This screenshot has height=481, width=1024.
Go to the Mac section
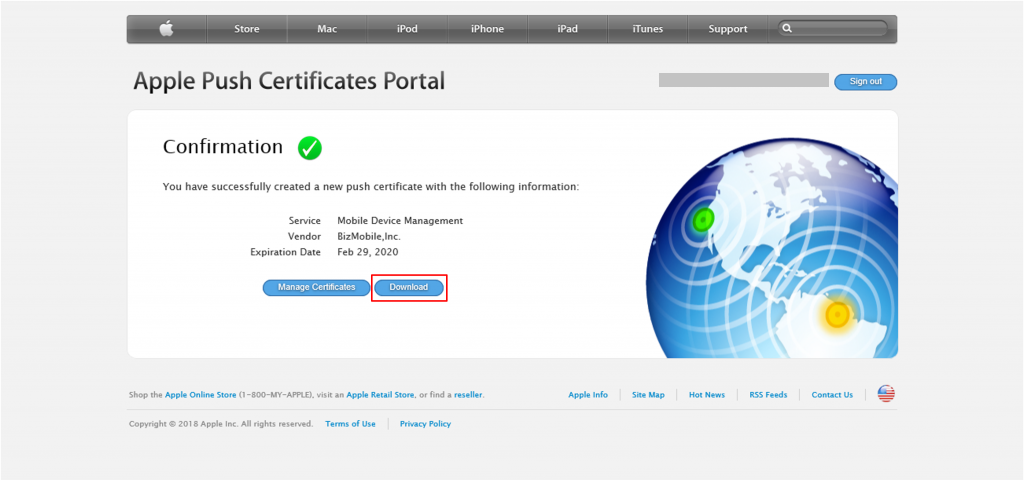(x=327, y=29)
